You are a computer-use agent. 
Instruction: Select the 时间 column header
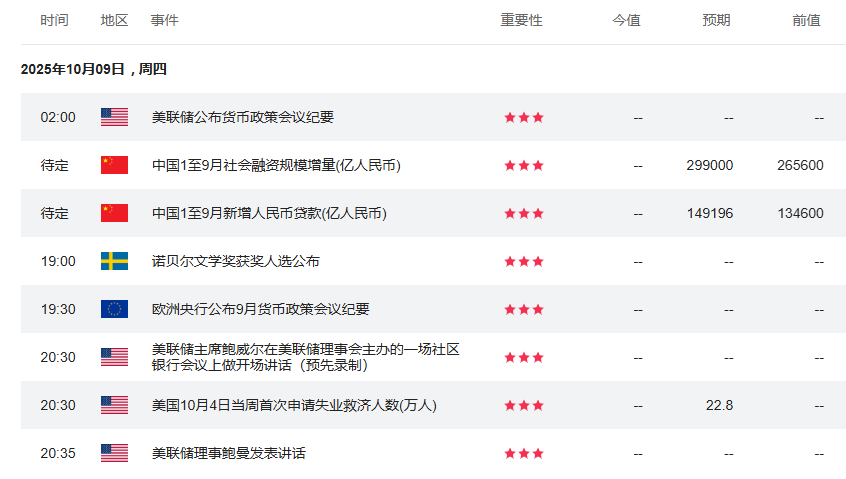tap(55, 20)
